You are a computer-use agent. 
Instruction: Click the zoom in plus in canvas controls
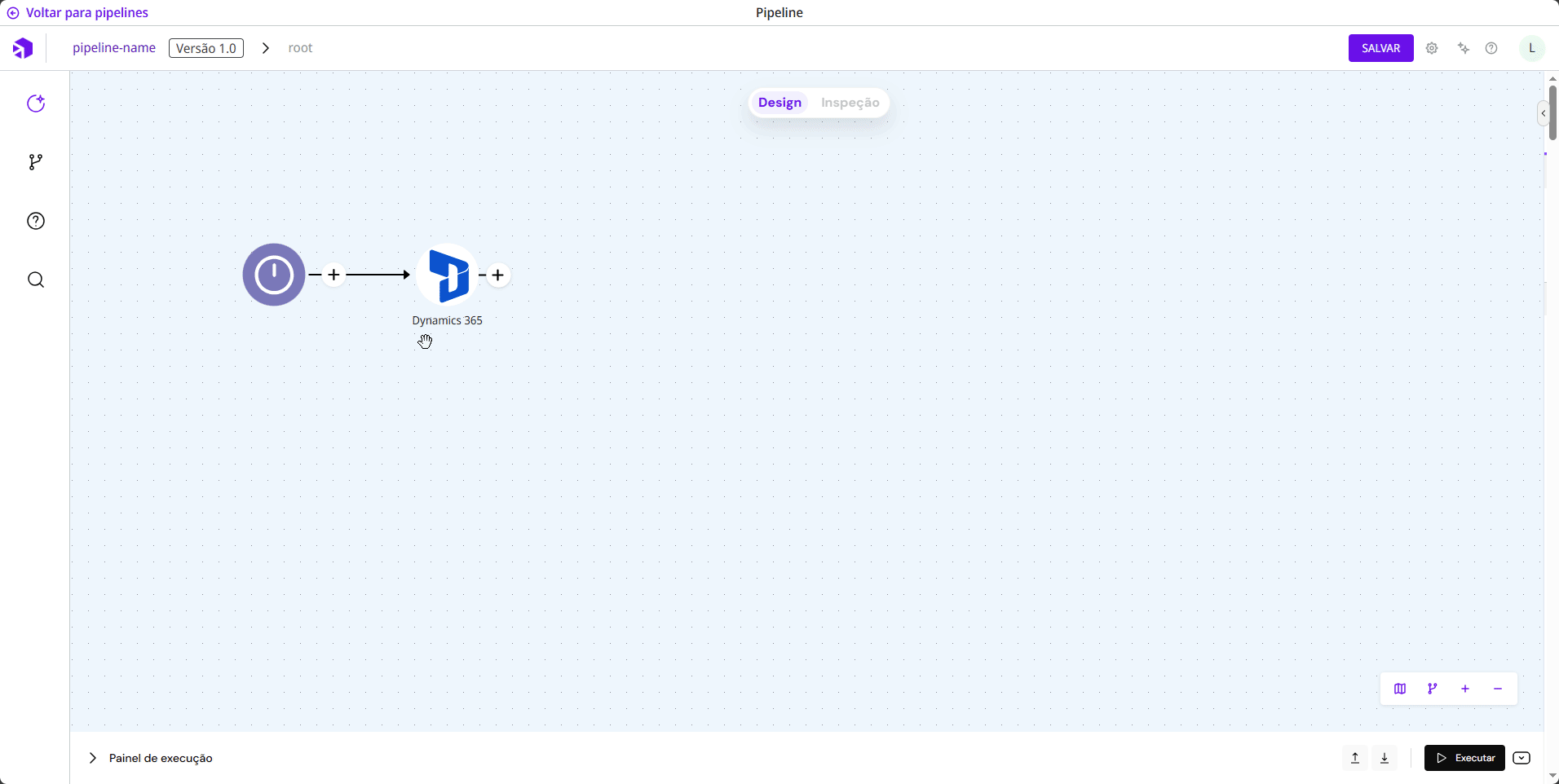click(1465, 689)
